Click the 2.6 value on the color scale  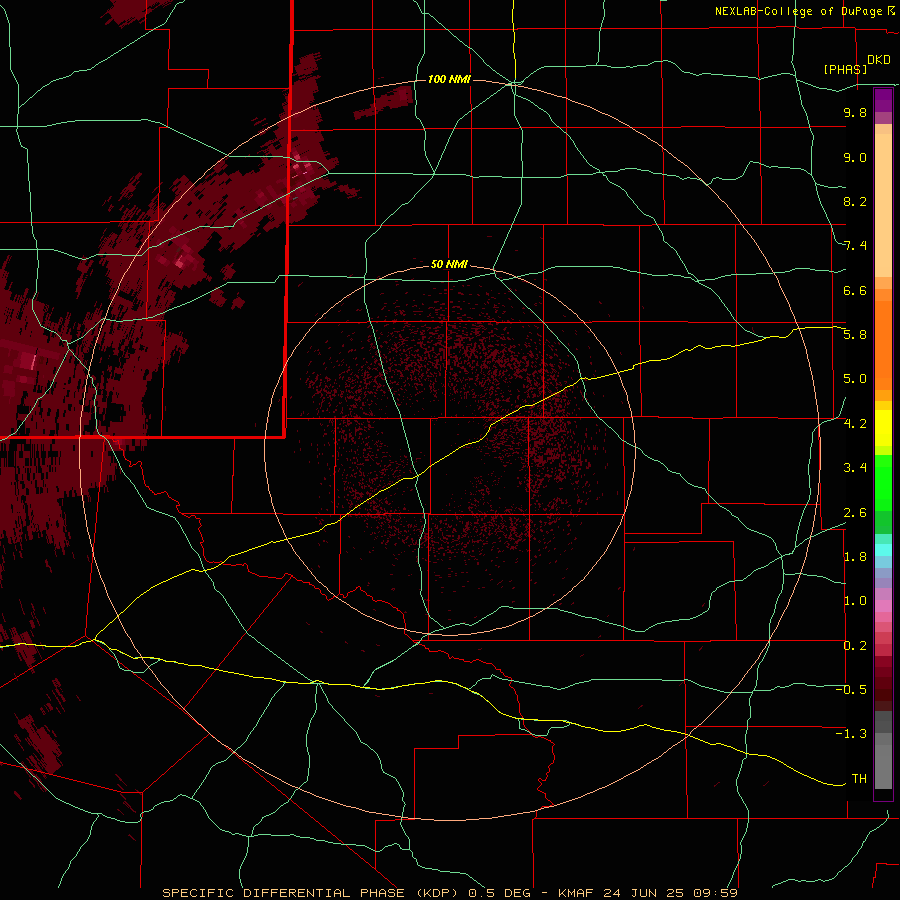pos(855,513)
